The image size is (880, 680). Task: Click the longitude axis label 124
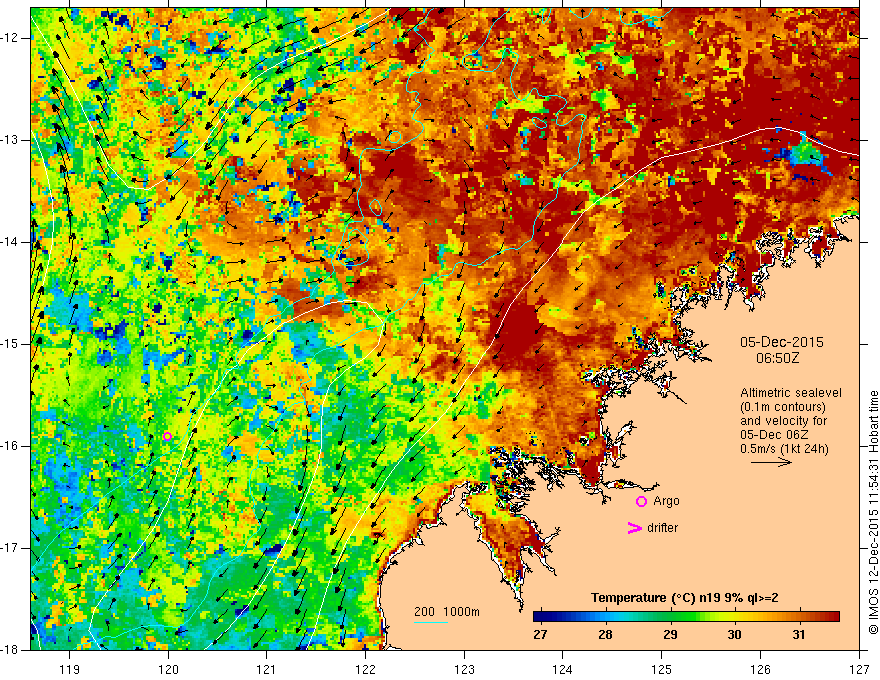coord(563,669)
